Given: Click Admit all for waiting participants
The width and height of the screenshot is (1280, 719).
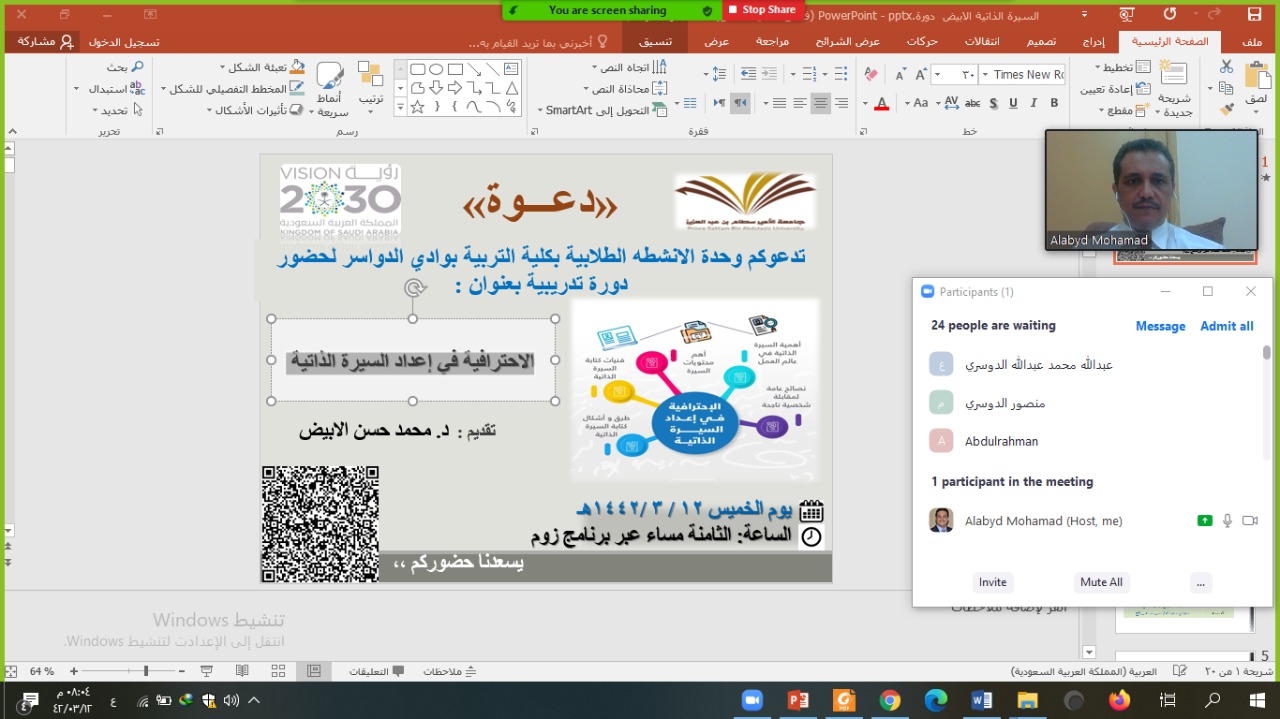Looking at the screenshot, I should (1226, 326).
